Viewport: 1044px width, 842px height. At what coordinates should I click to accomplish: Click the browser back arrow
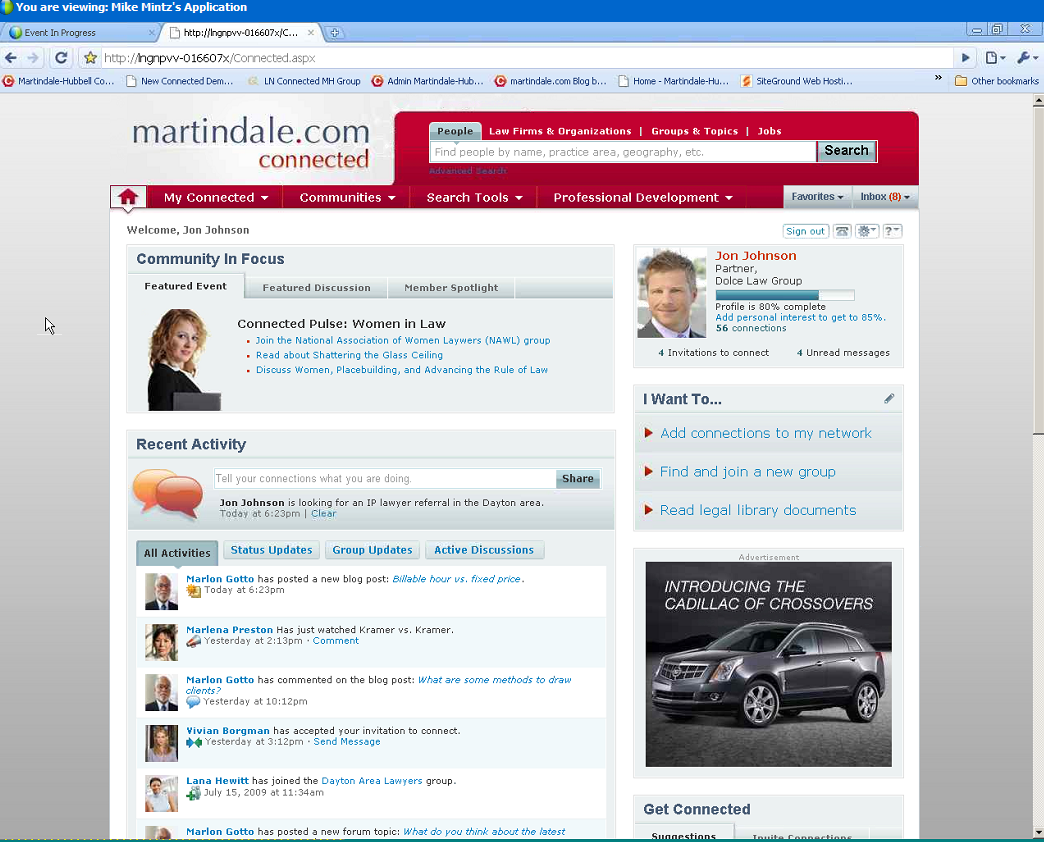pos(11,58)
